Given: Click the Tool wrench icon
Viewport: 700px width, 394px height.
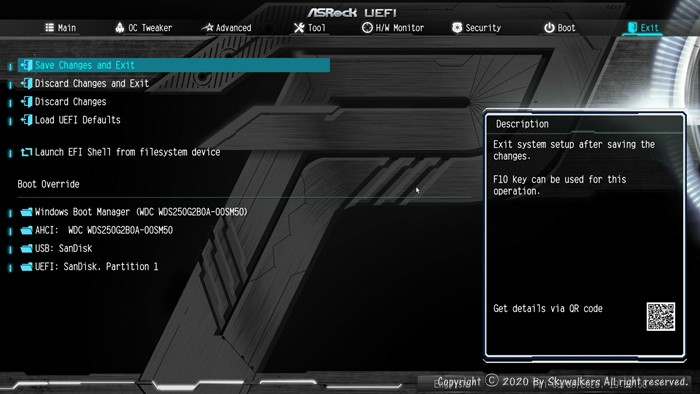Looking at the screenshot, I should point(299,28).
